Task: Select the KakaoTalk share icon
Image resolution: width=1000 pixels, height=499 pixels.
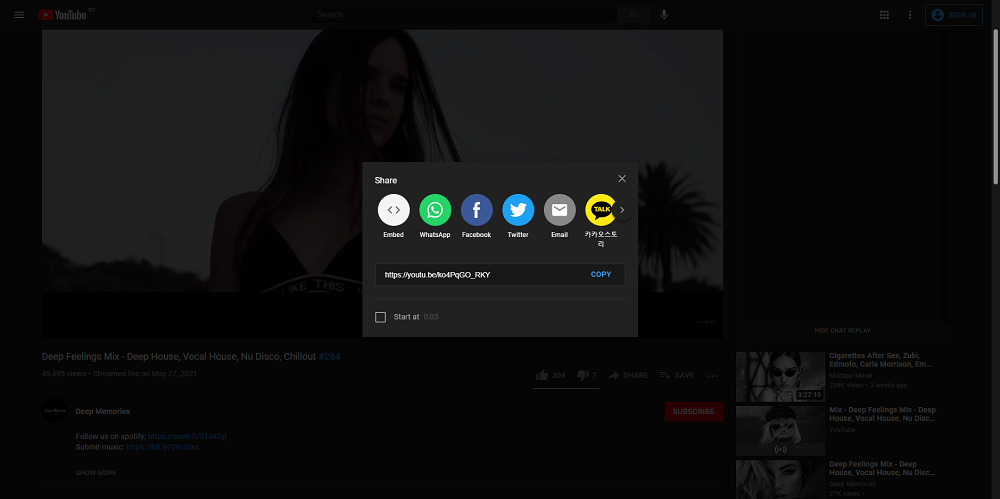Action: click(601, 210)
